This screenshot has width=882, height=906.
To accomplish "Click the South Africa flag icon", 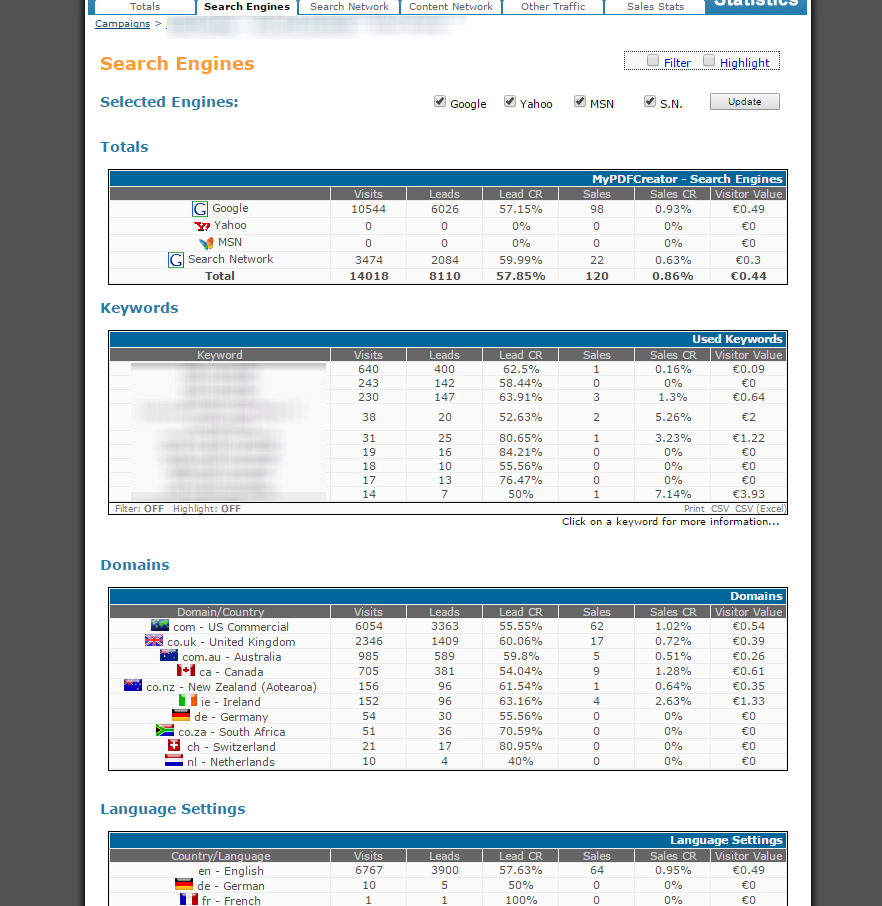I will point(165,731).
